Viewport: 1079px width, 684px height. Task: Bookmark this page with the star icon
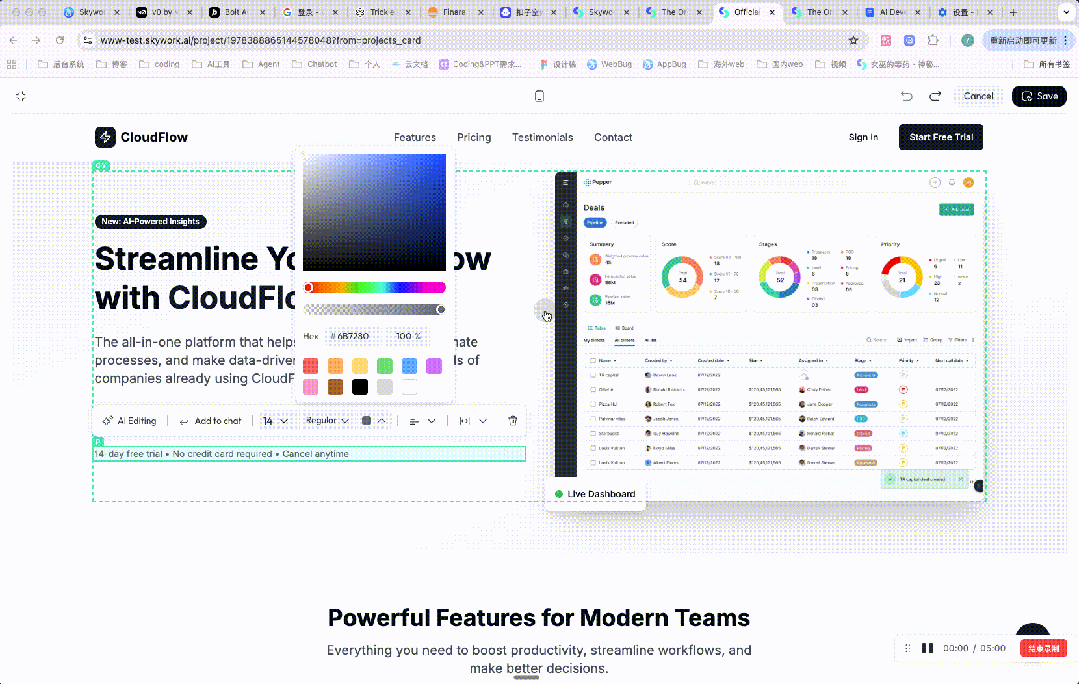(x=853, y=41)
